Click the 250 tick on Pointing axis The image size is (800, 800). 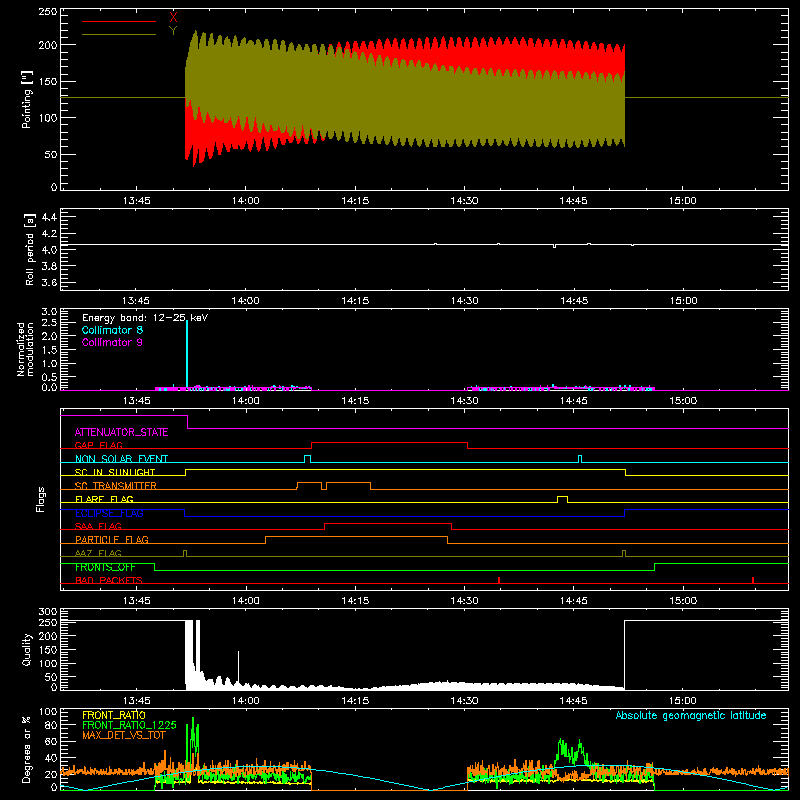point(47,11)
